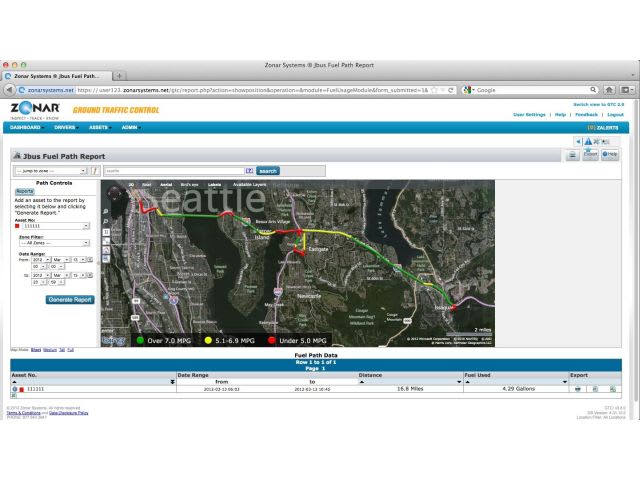The height and width of the screenshot is (480, 640).
Task: Click the browser back arrow button
Action: click(x=9, y=90)
